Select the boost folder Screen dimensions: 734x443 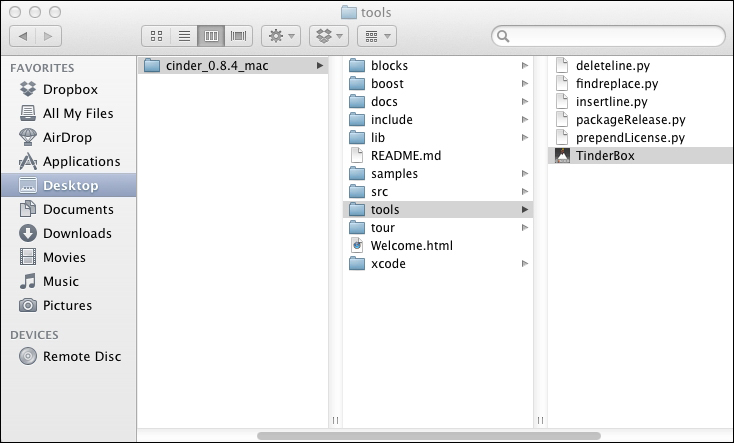(x=438, y=83)
